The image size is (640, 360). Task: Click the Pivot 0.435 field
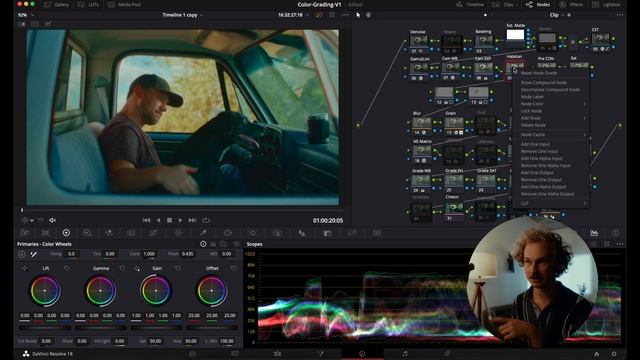pyautogui.click(x=187, y=254)
